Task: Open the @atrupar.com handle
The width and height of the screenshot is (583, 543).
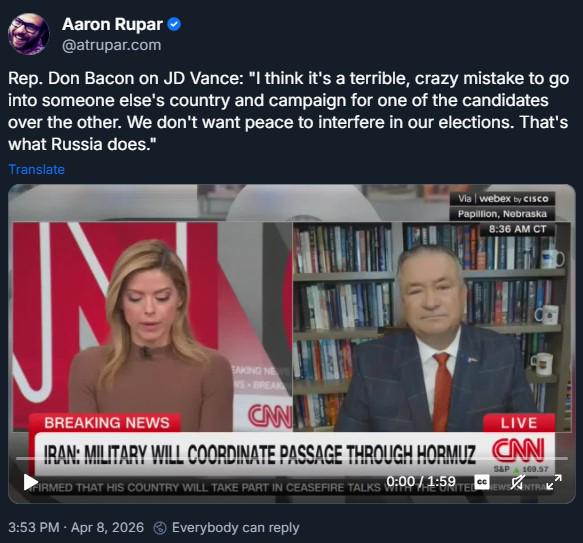Action: pyautogui.click(x=112, y=45)
